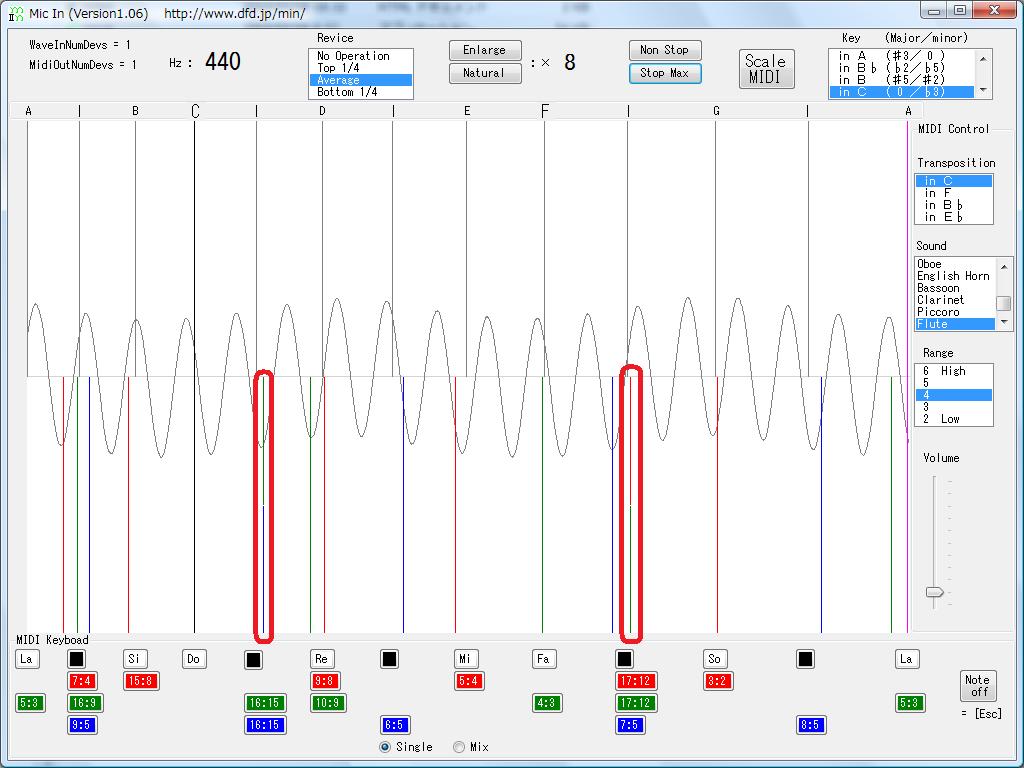Play the Fa key on MIDI keyboard
The image size is (1024, 768).
click(543, 658)
